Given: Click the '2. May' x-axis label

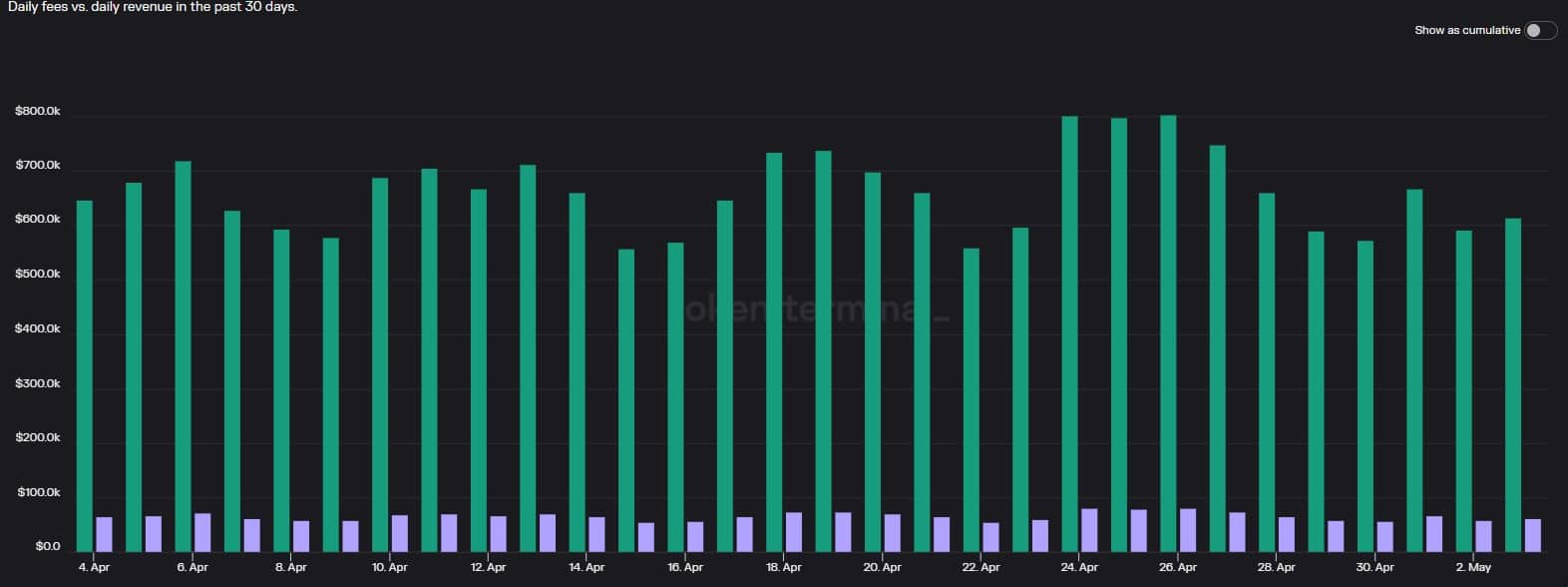Looking at the screenshot, I should coord(1473,567).
